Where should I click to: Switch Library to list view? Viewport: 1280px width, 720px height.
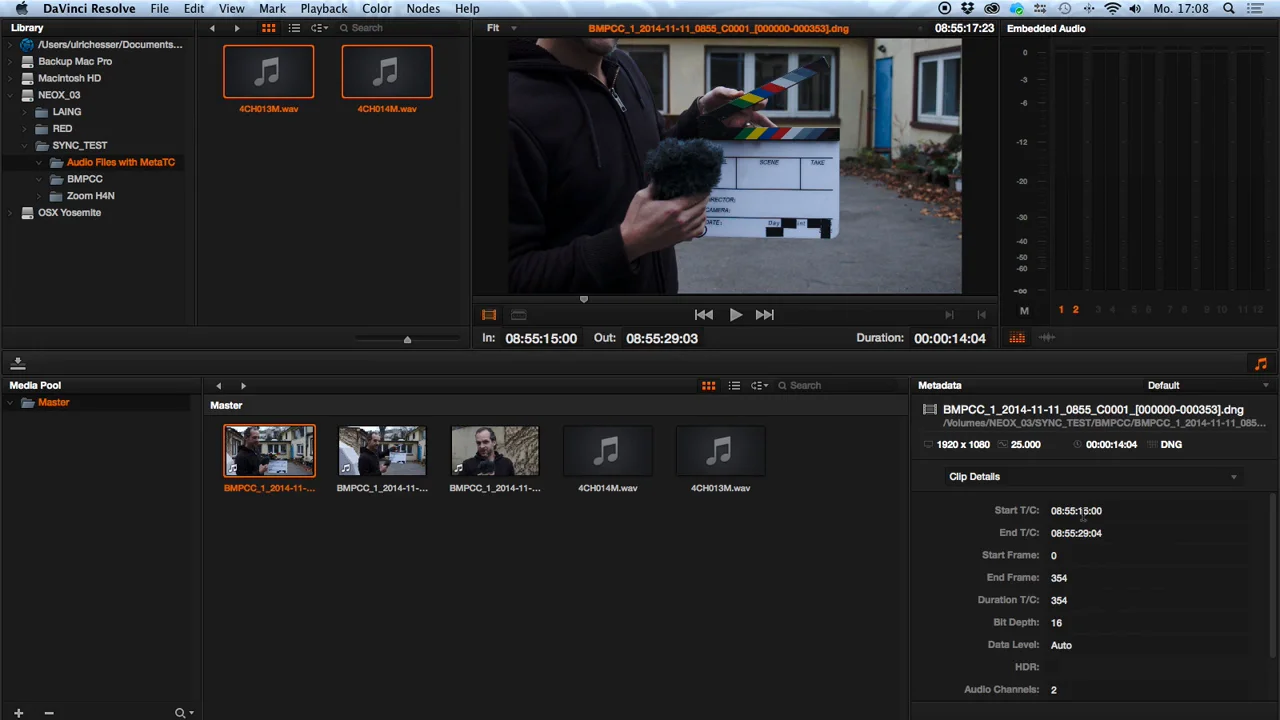point(294,28)
